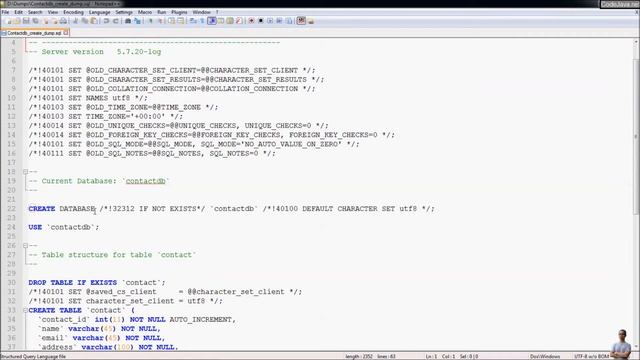Stop macro recording with the black square

click(x=261, y=21)
